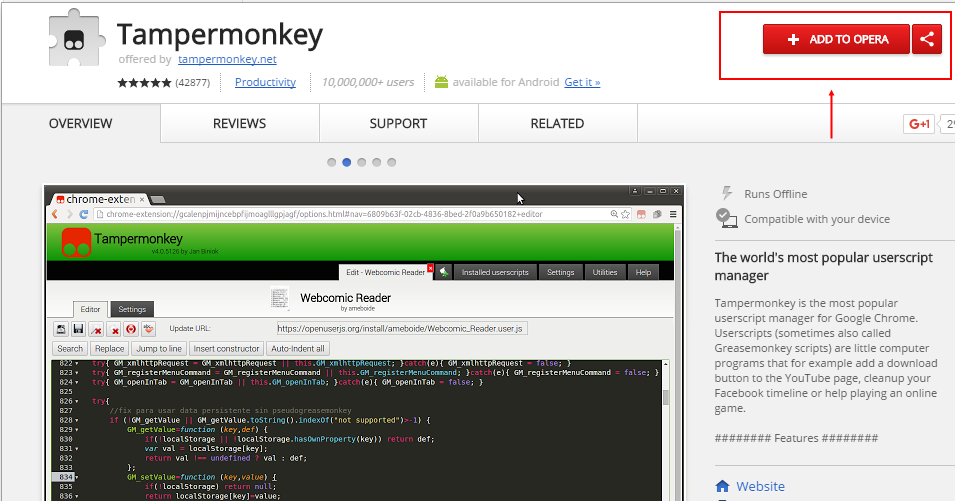Click the Compatible with your device checkmark icon
The width and height of the screenshot is (955, 501).
(x=726, y=218)
